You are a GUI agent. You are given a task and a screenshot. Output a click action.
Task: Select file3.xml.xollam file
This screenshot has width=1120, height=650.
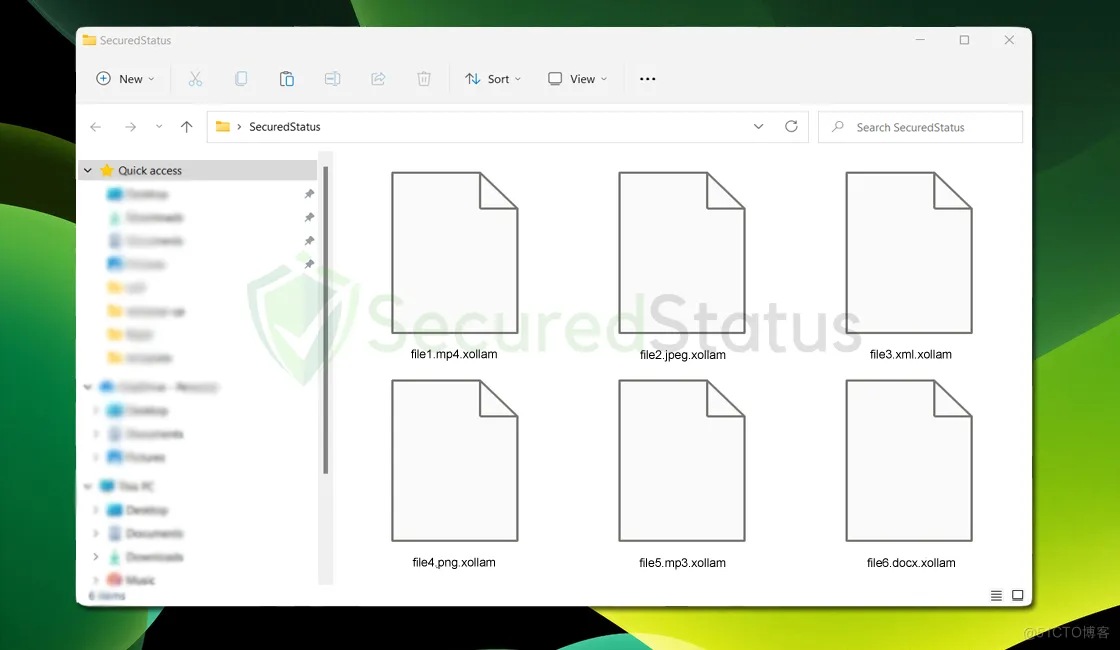(x=910, y=266)
